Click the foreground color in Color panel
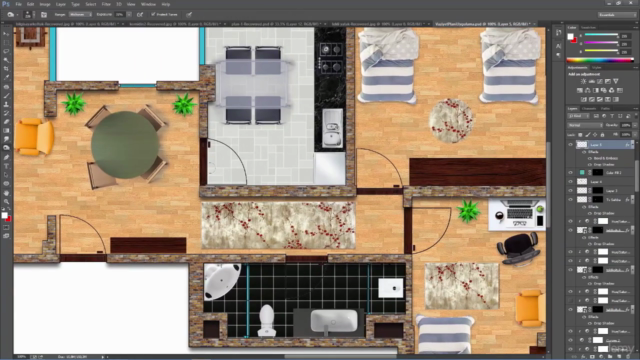The width and height of the screenshot is (640, 360). pos(571,37)
